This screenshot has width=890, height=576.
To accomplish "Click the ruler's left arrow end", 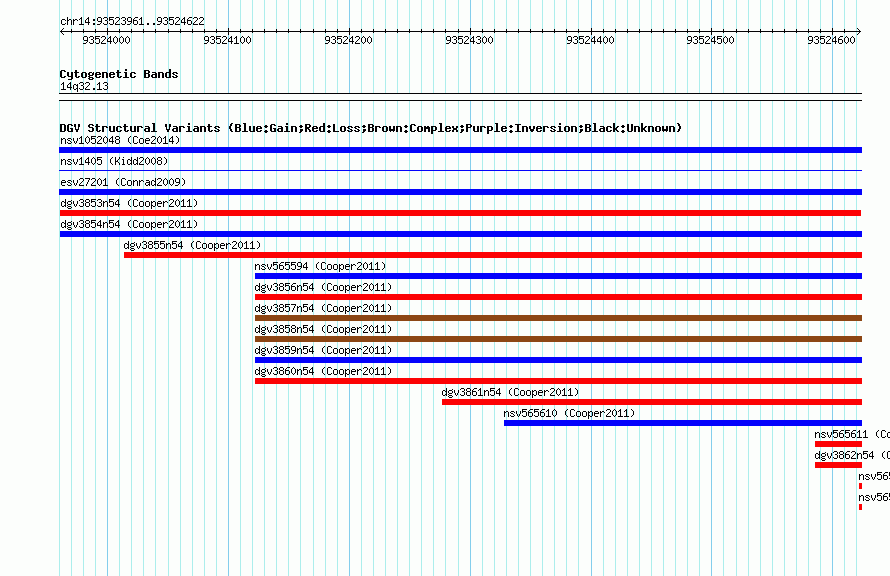I will click(x=62, y=32).
